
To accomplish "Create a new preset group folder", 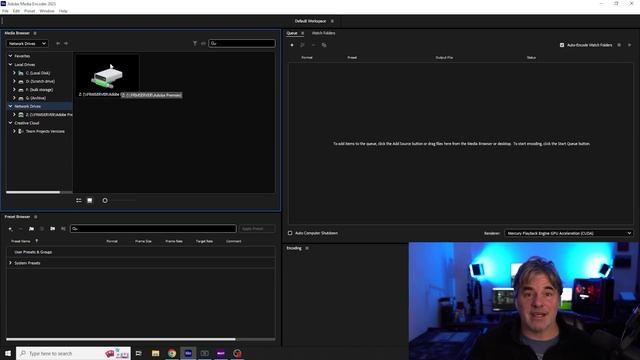I will [x=31, y=229].
